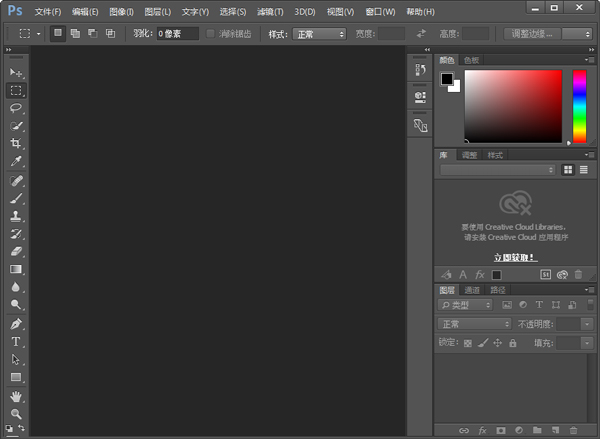The image size is (600, 439).
Task: Open the 类型 layer filter dropdown
Action: 466,305
